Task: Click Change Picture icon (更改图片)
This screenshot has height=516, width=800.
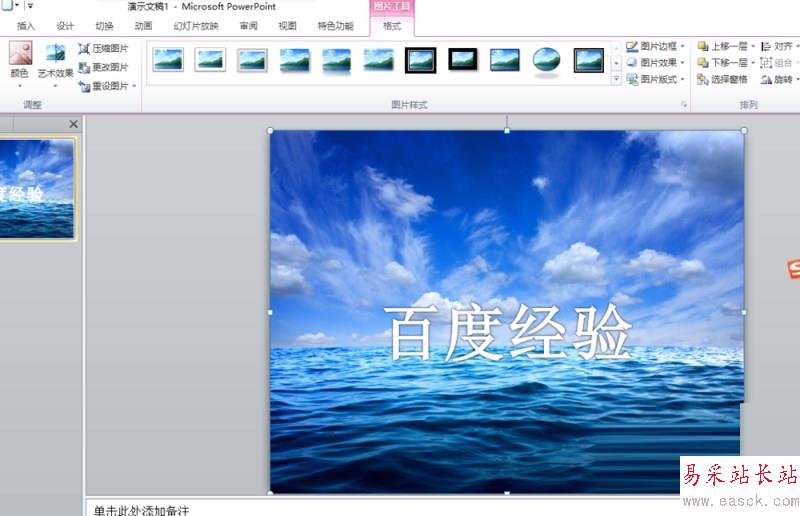Action: click(x=84, y=67)
